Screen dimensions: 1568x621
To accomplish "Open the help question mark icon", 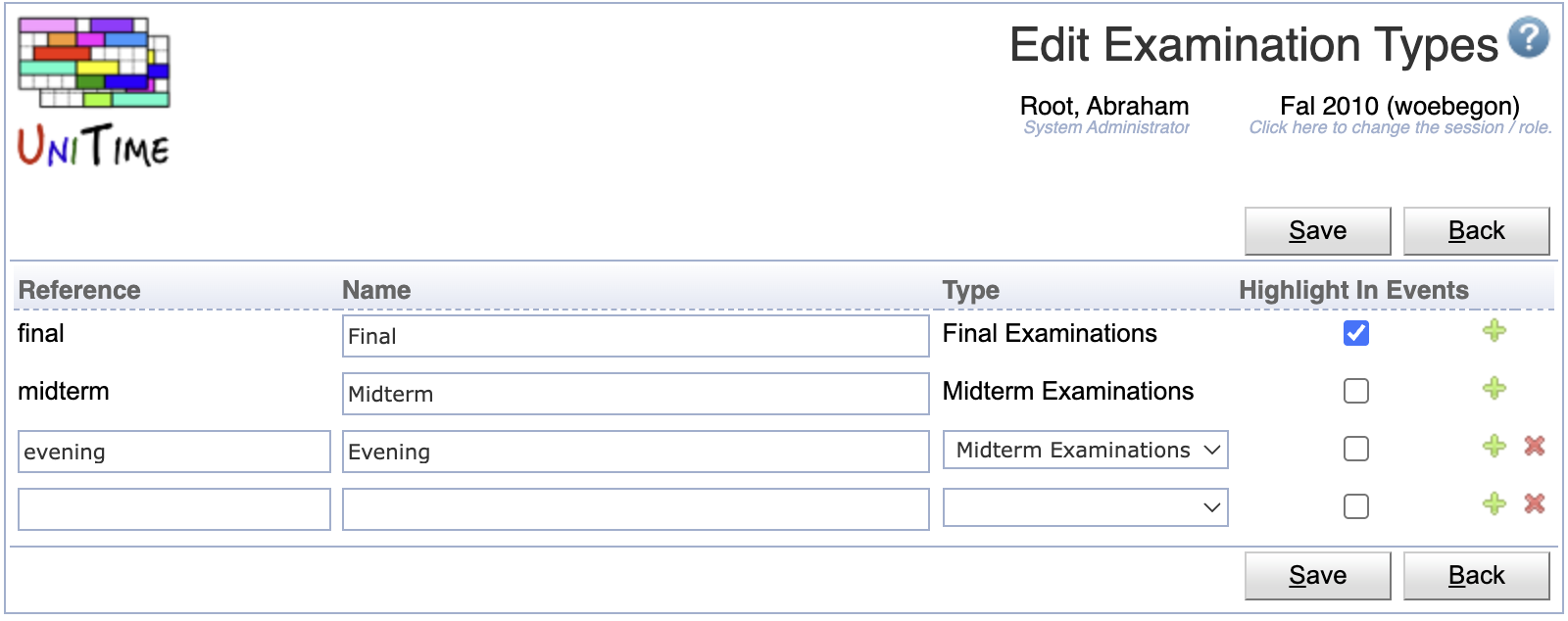I will [1528, 38].
